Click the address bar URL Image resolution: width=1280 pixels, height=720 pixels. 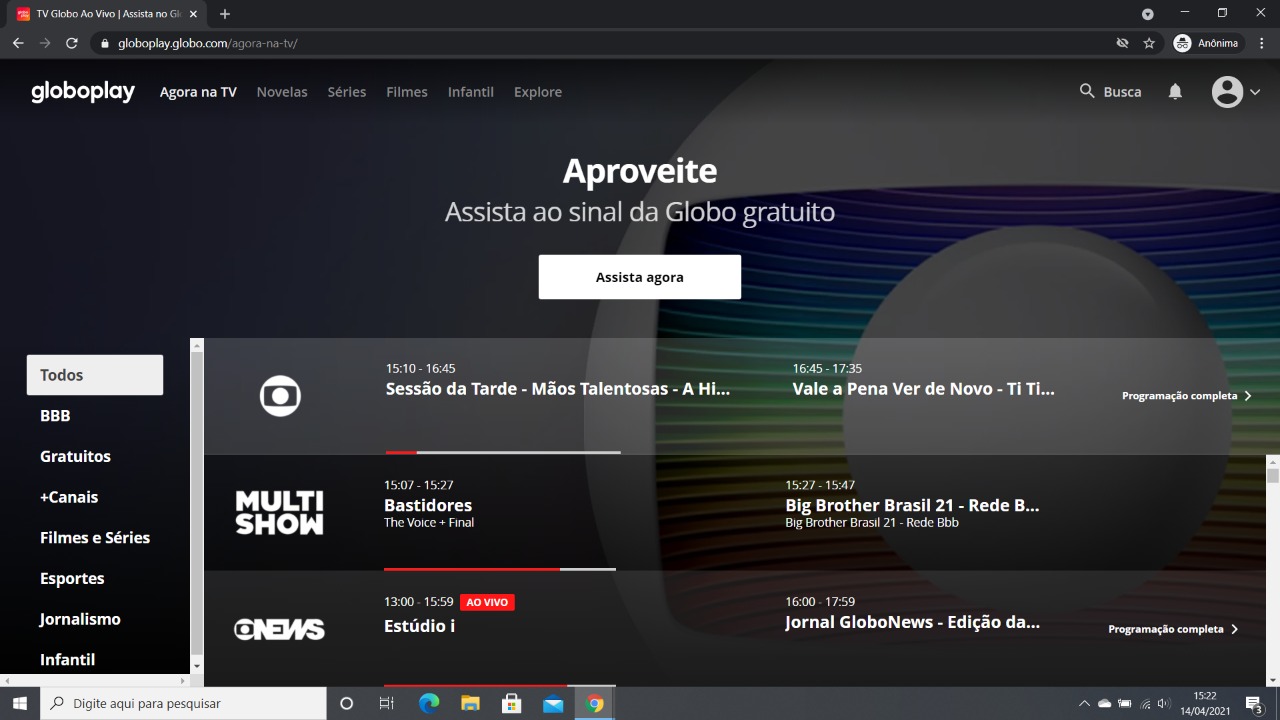tap(208, 43)
